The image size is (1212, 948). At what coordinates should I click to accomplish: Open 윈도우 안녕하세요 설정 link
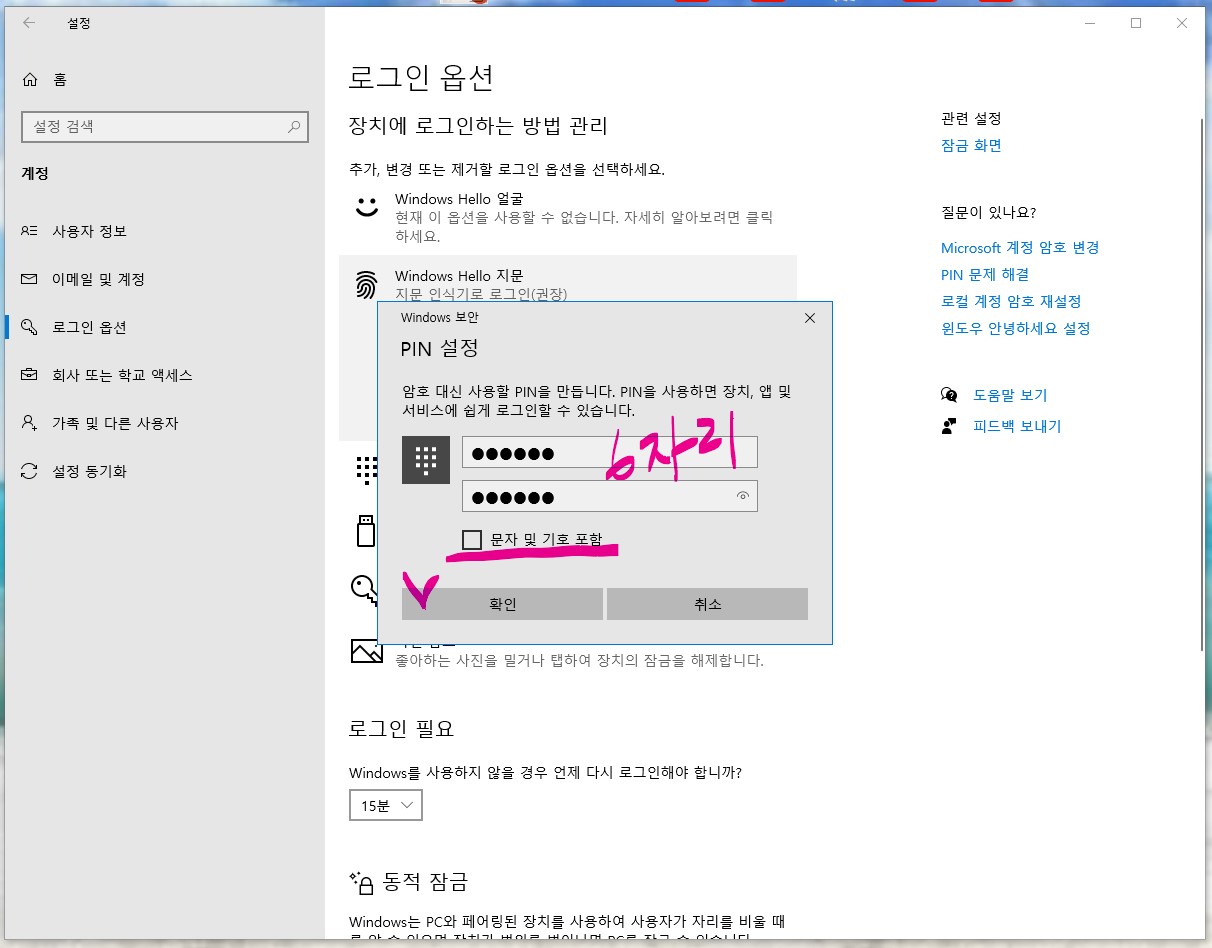tap(1015, 329)
